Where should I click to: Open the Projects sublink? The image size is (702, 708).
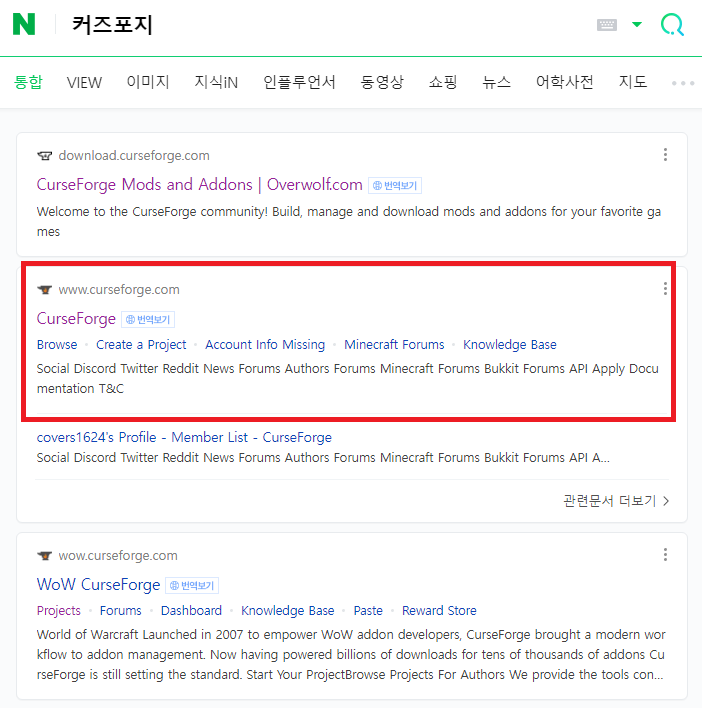point(59,610)
